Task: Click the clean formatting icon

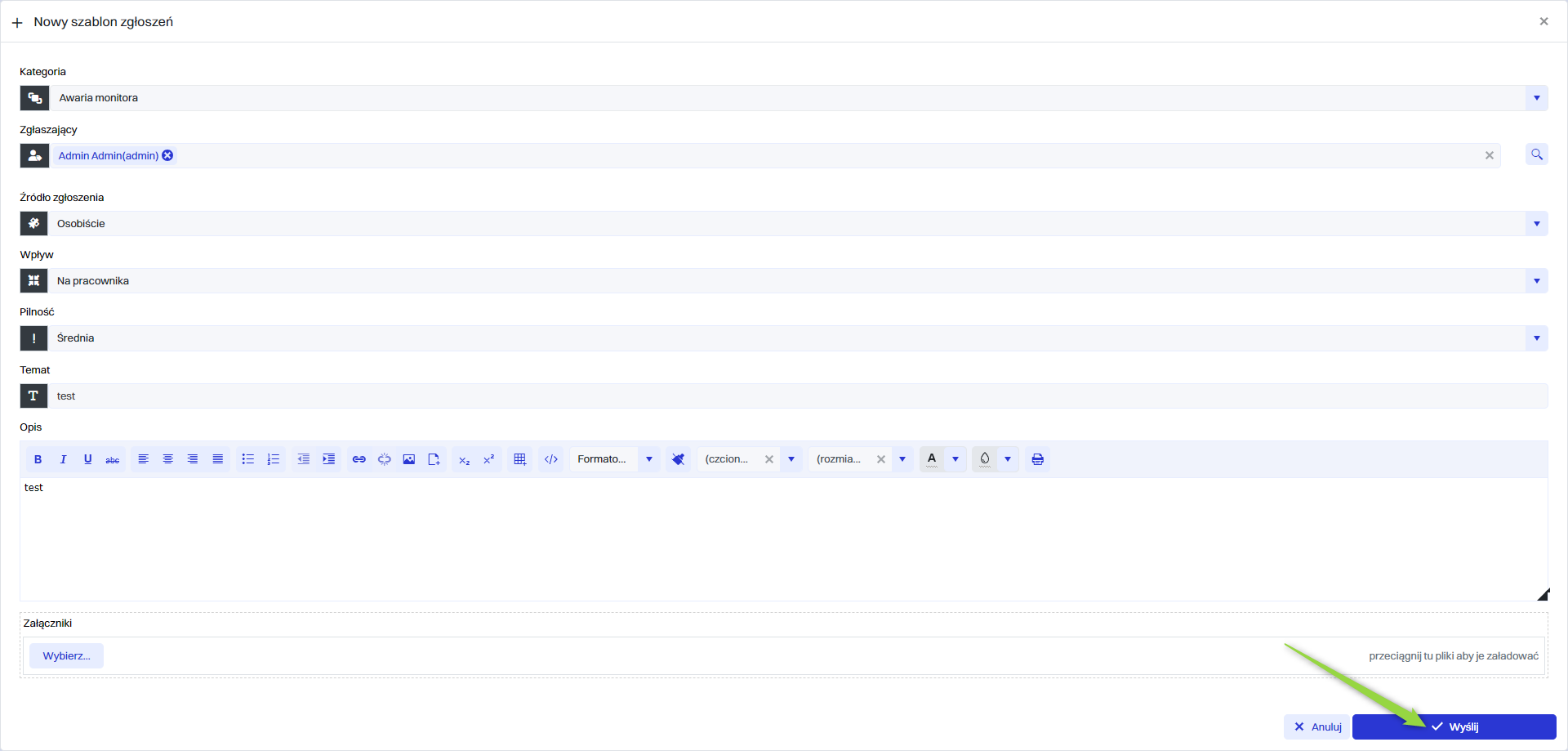Action: coord(678,459)
